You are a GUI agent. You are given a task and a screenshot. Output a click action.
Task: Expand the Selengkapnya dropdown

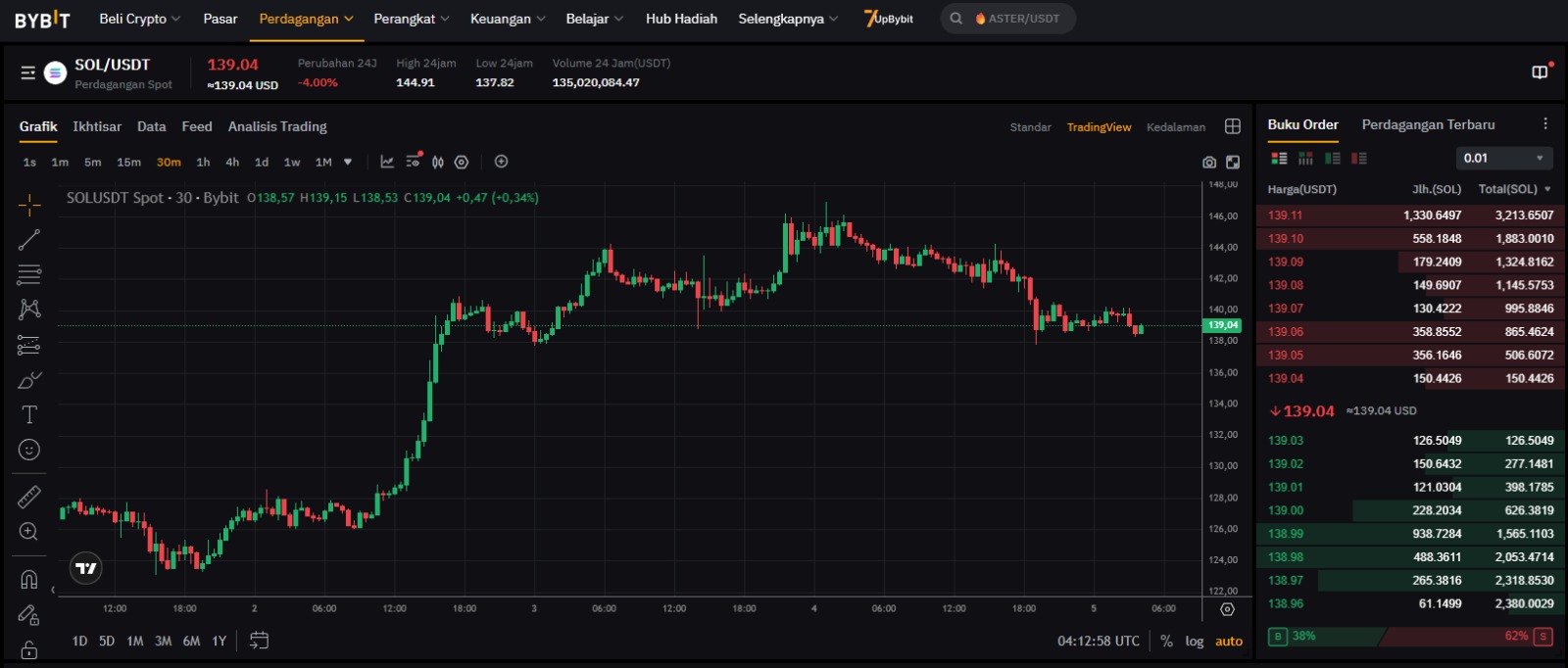[x=788, y=19]
